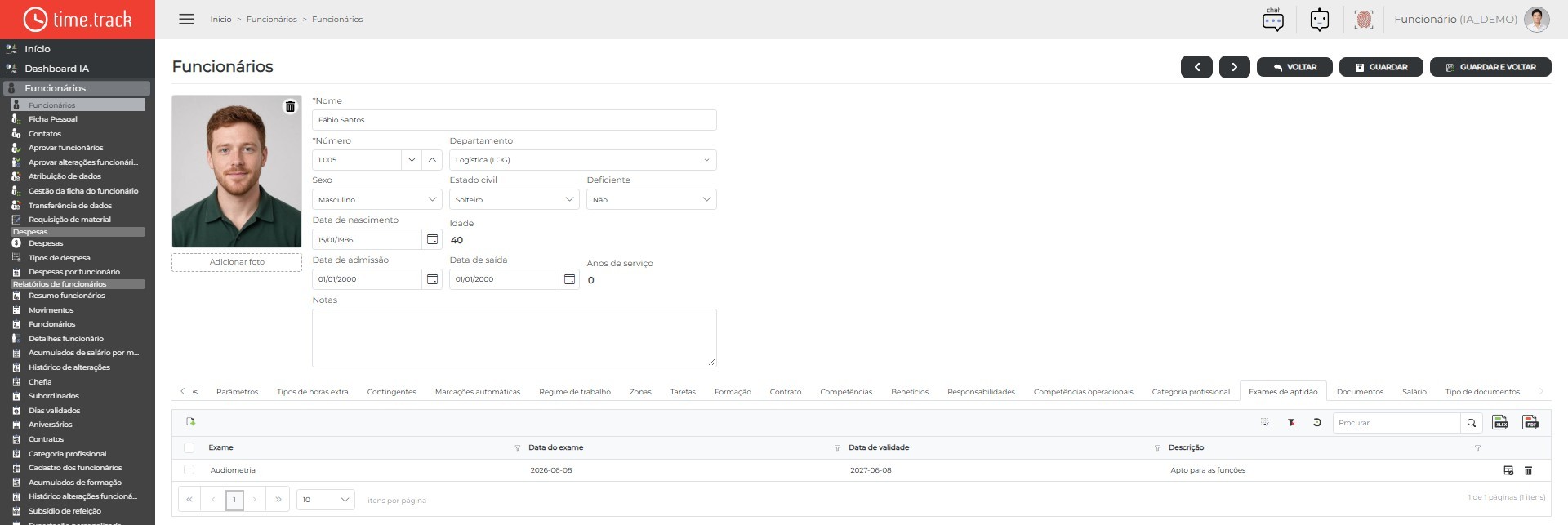This screenshot has height=525, width=1568.
Task: Change items per page dropdown
Action: coord(325,500)
